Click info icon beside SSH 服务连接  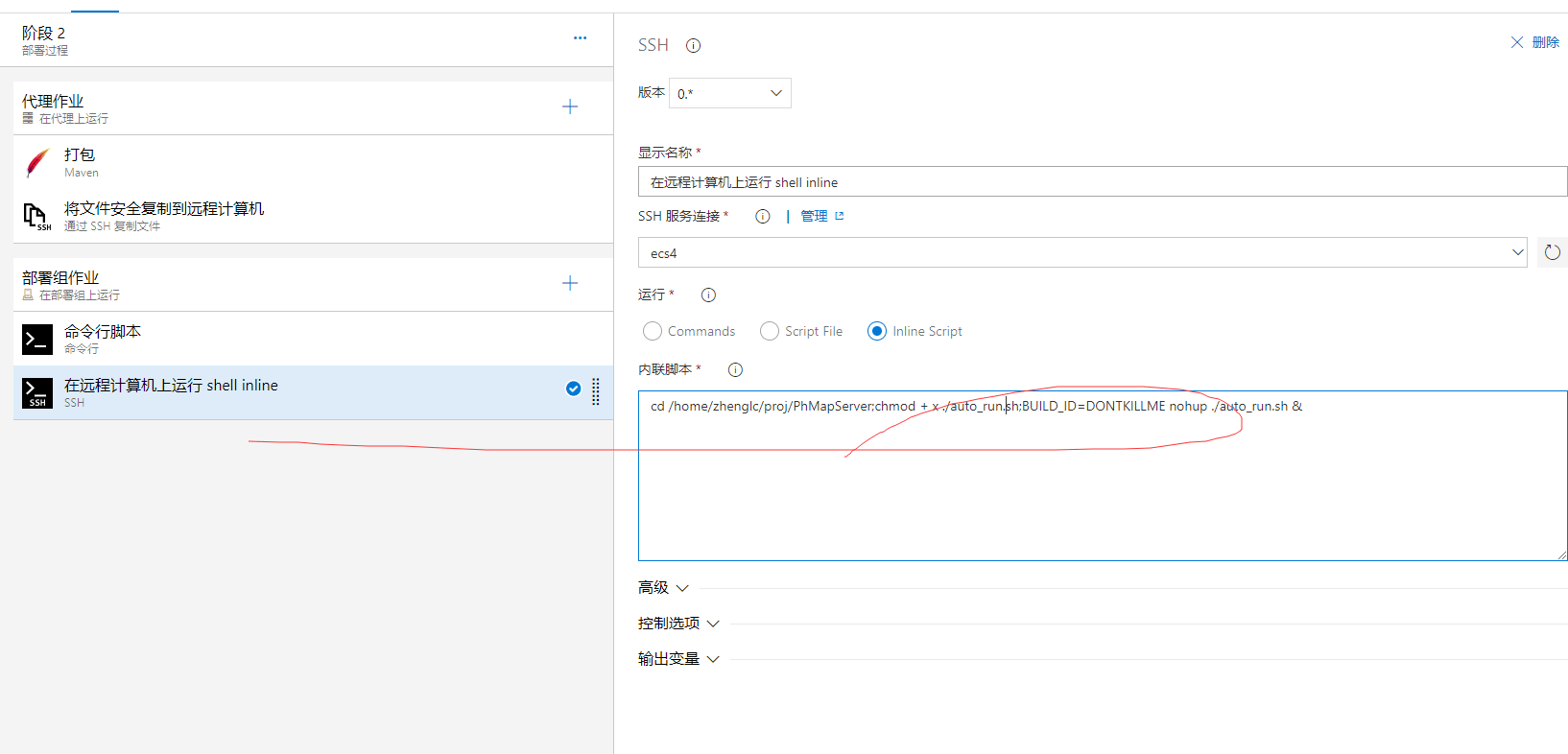762,217
